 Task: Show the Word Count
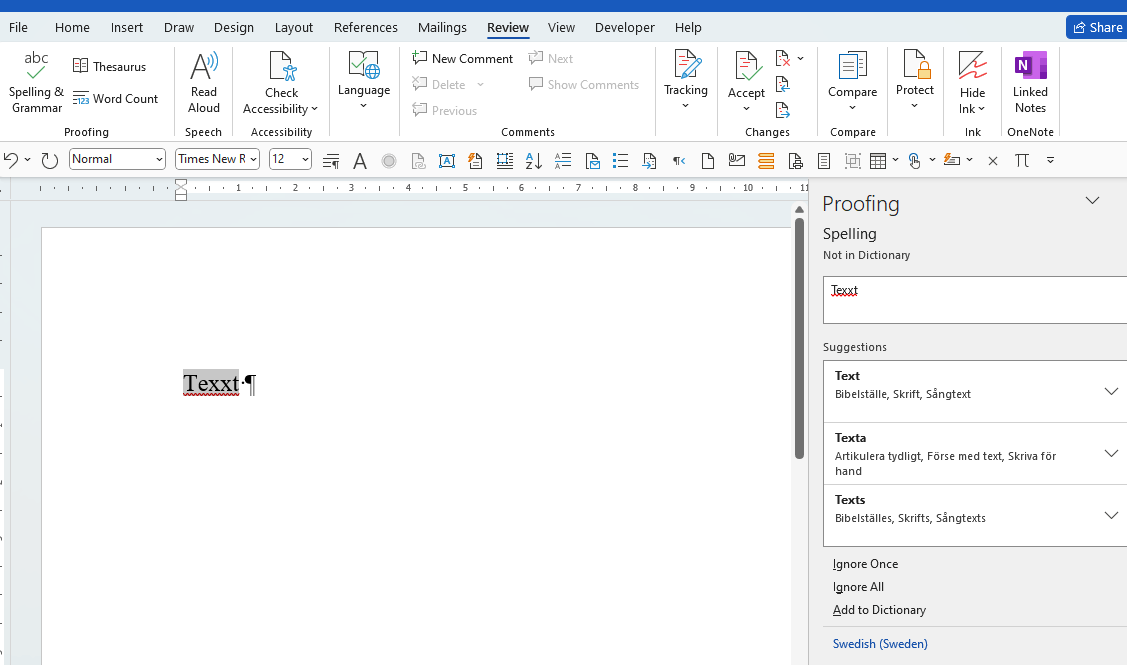(x=115, y=98)
